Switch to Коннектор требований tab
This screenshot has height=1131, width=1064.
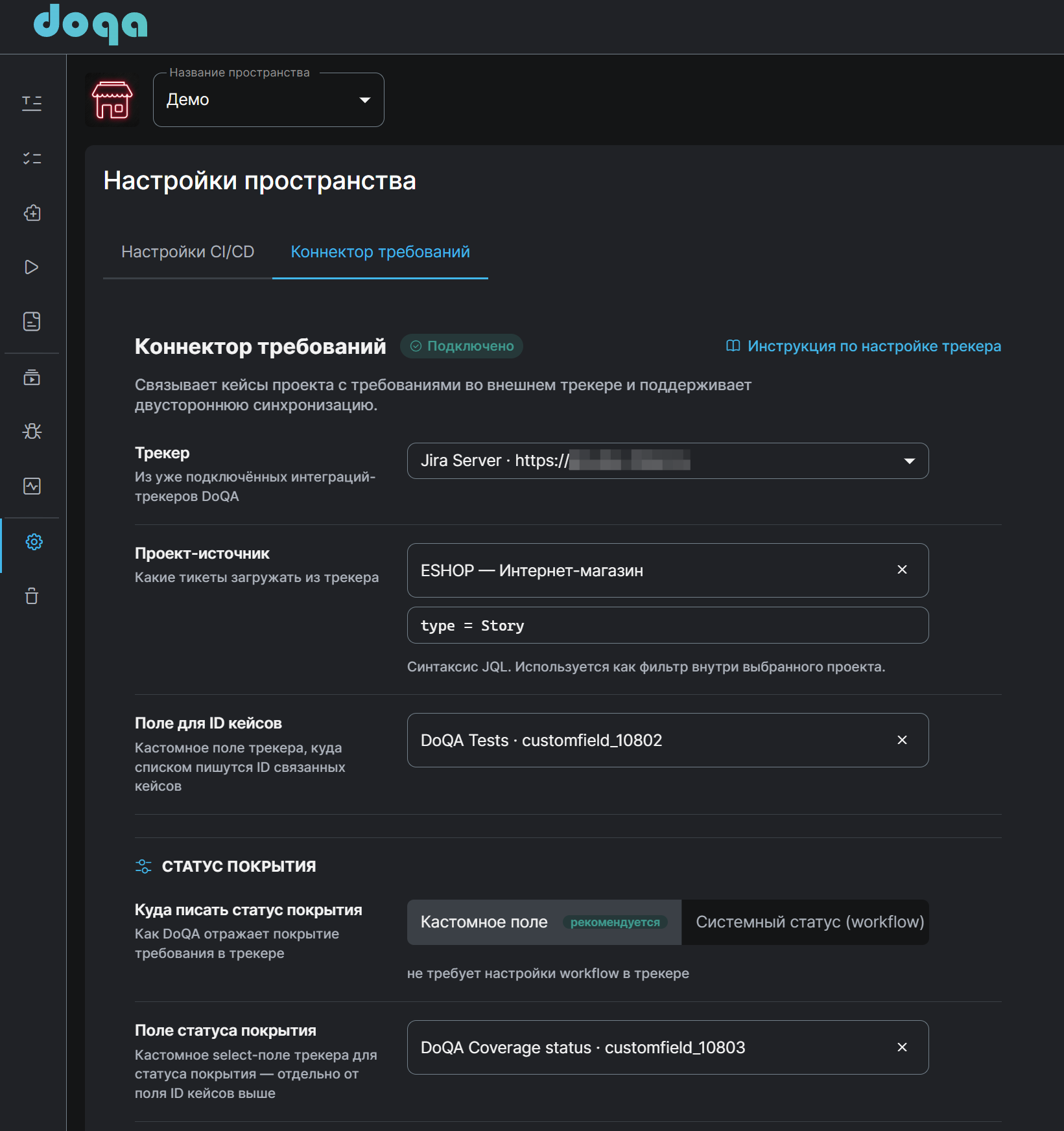coord(380,252)
